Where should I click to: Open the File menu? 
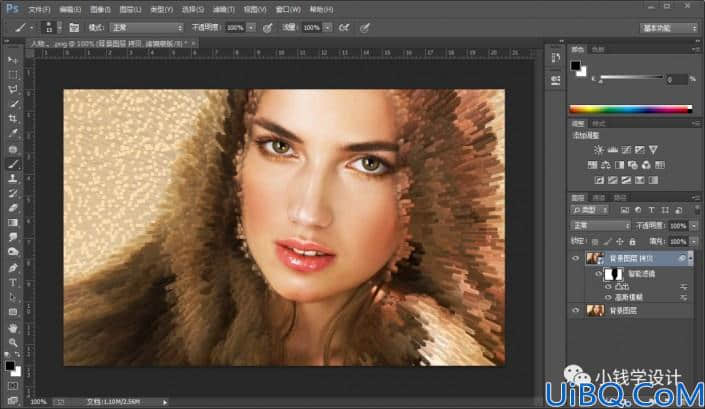[x=39, y=9]
